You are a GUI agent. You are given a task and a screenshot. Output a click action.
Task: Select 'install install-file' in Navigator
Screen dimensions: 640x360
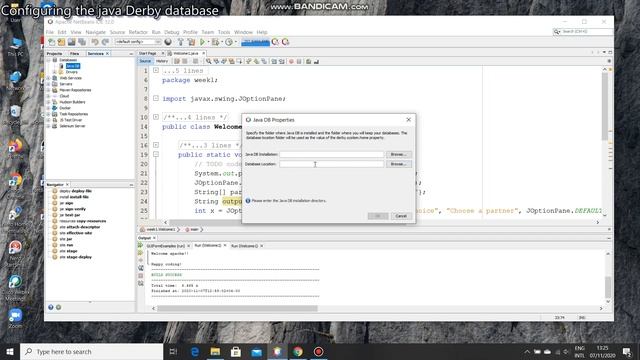74,197
